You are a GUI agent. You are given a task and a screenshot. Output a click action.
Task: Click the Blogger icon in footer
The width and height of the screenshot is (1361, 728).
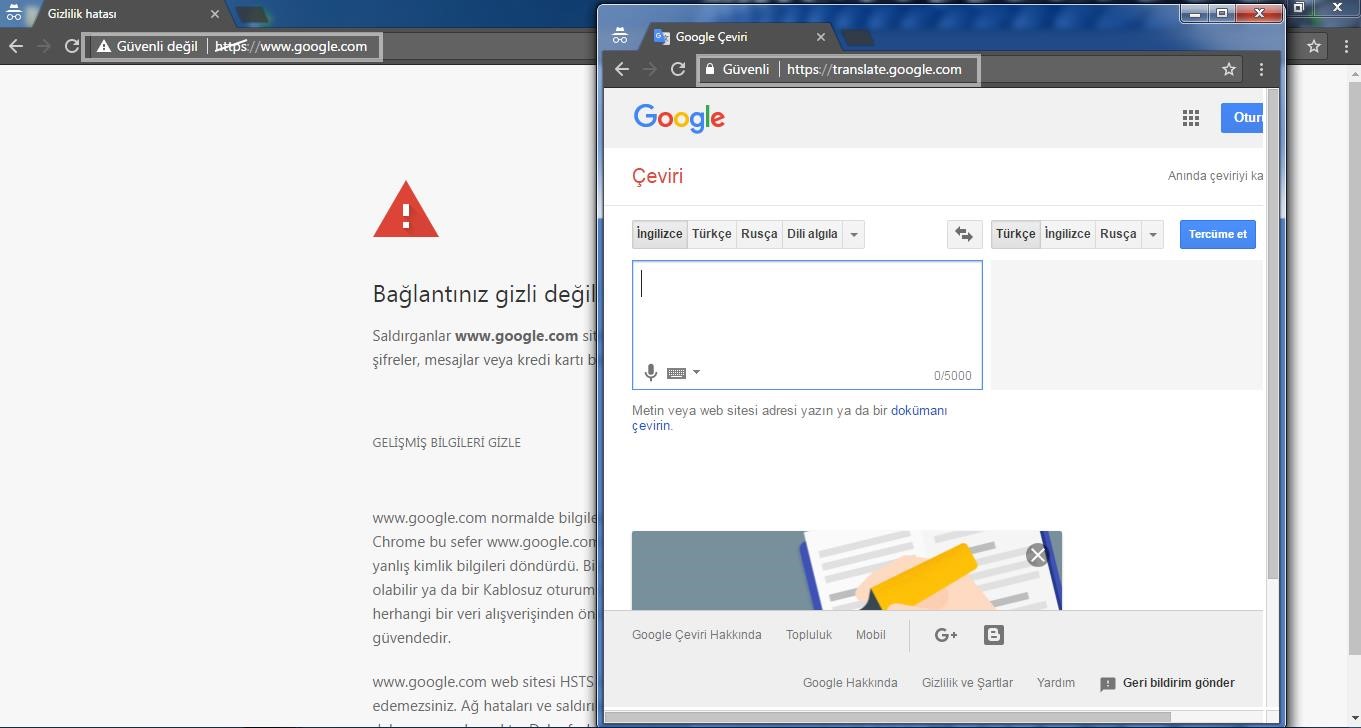click(993, 635)
